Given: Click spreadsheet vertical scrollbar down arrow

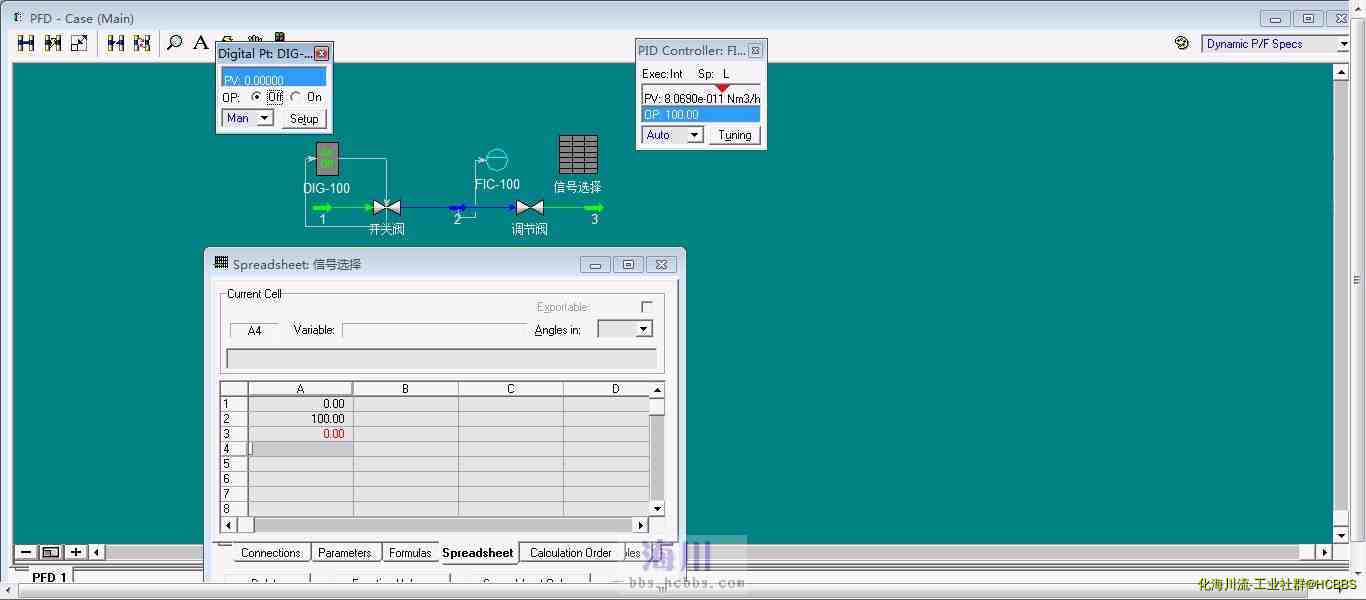Looking at the screenshot, I should (x=657, y=509).
